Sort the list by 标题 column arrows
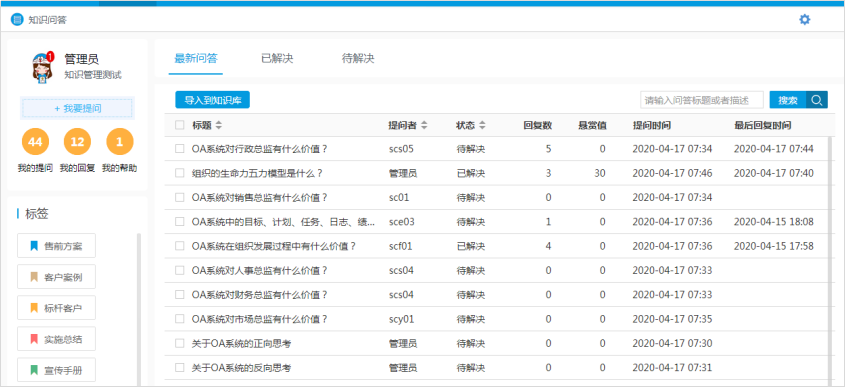 tap(219, 125)
